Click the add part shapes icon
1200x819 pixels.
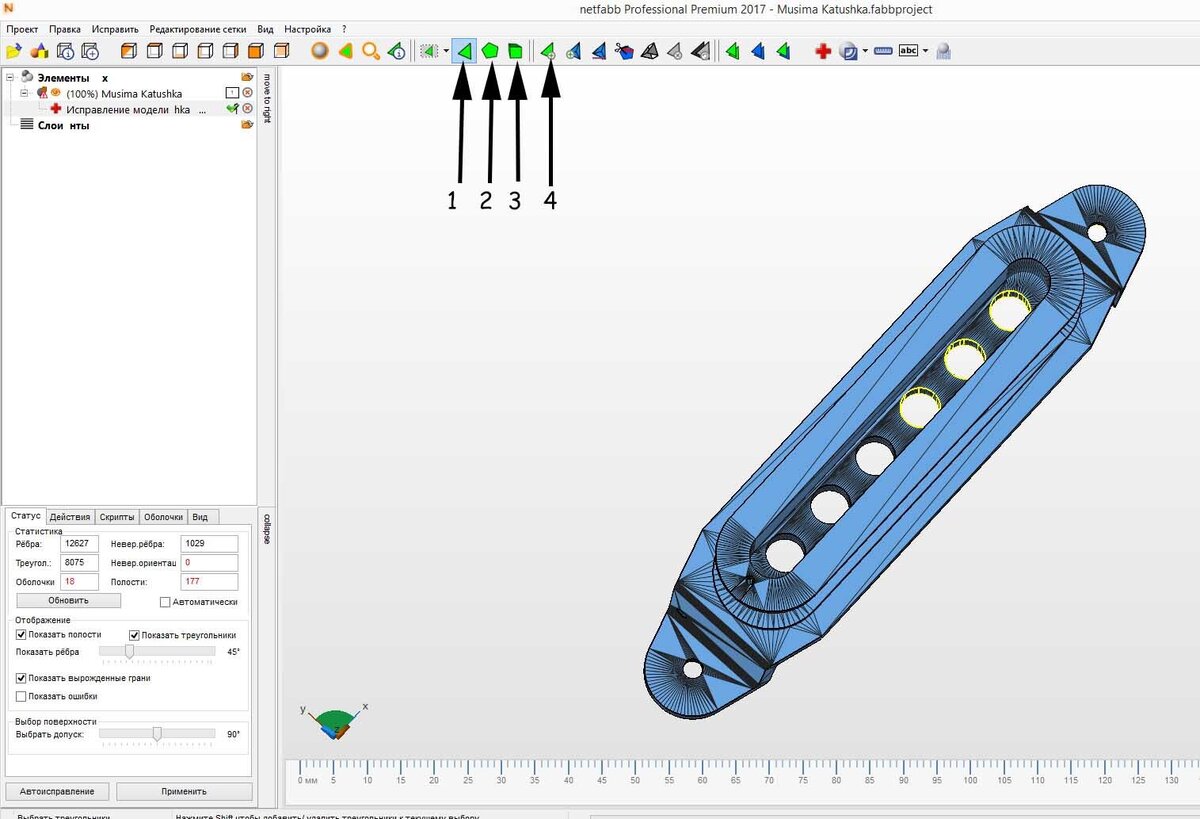coord(39,51)
